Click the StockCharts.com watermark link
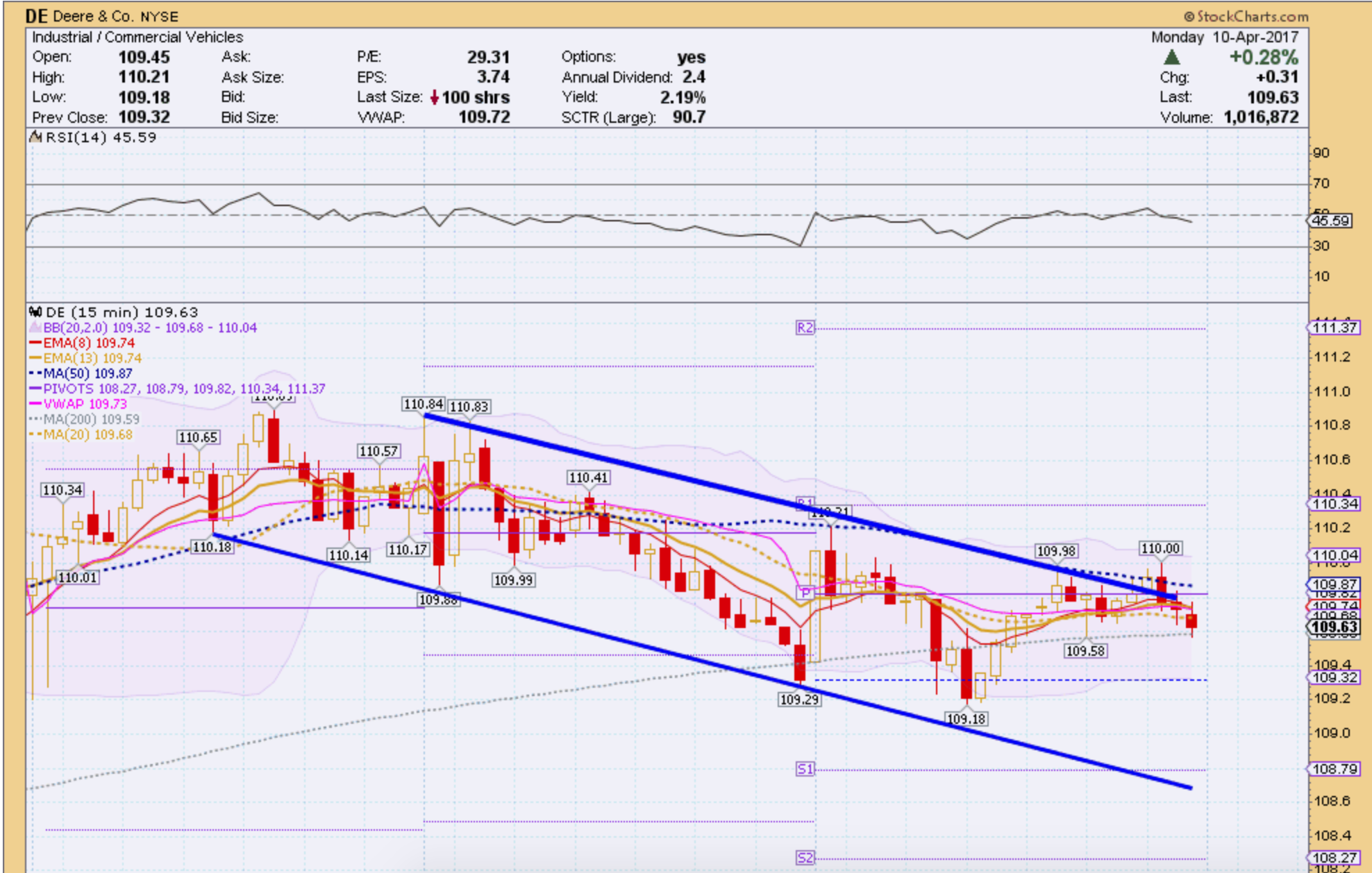Viewport: 1372px width, 873px height. 1246,16
